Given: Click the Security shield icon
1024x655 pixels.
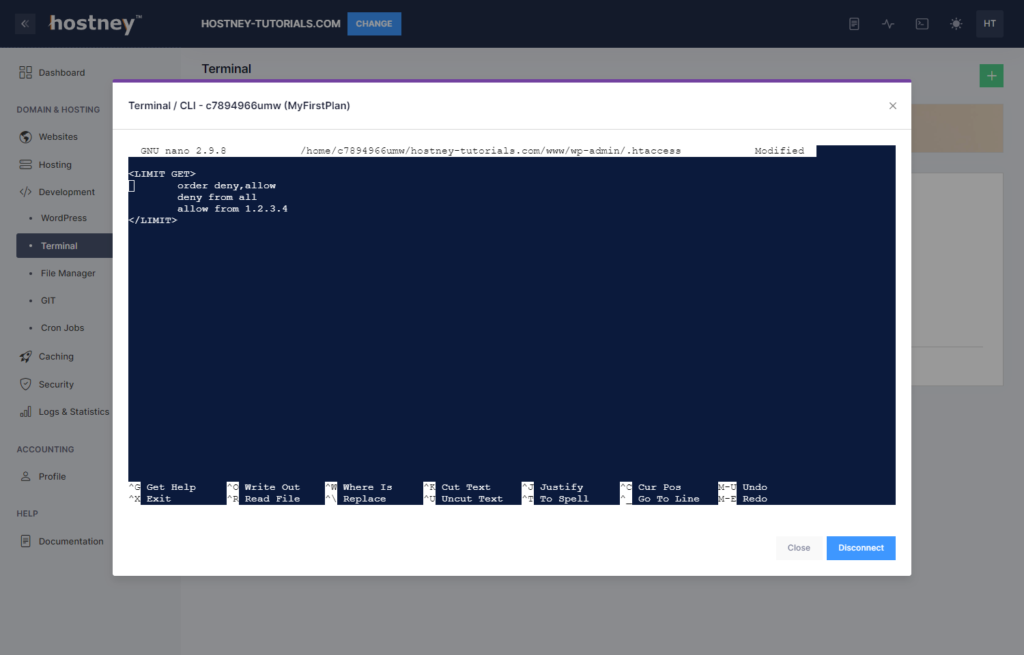Looking at the screenshot, I should point(28,384).
